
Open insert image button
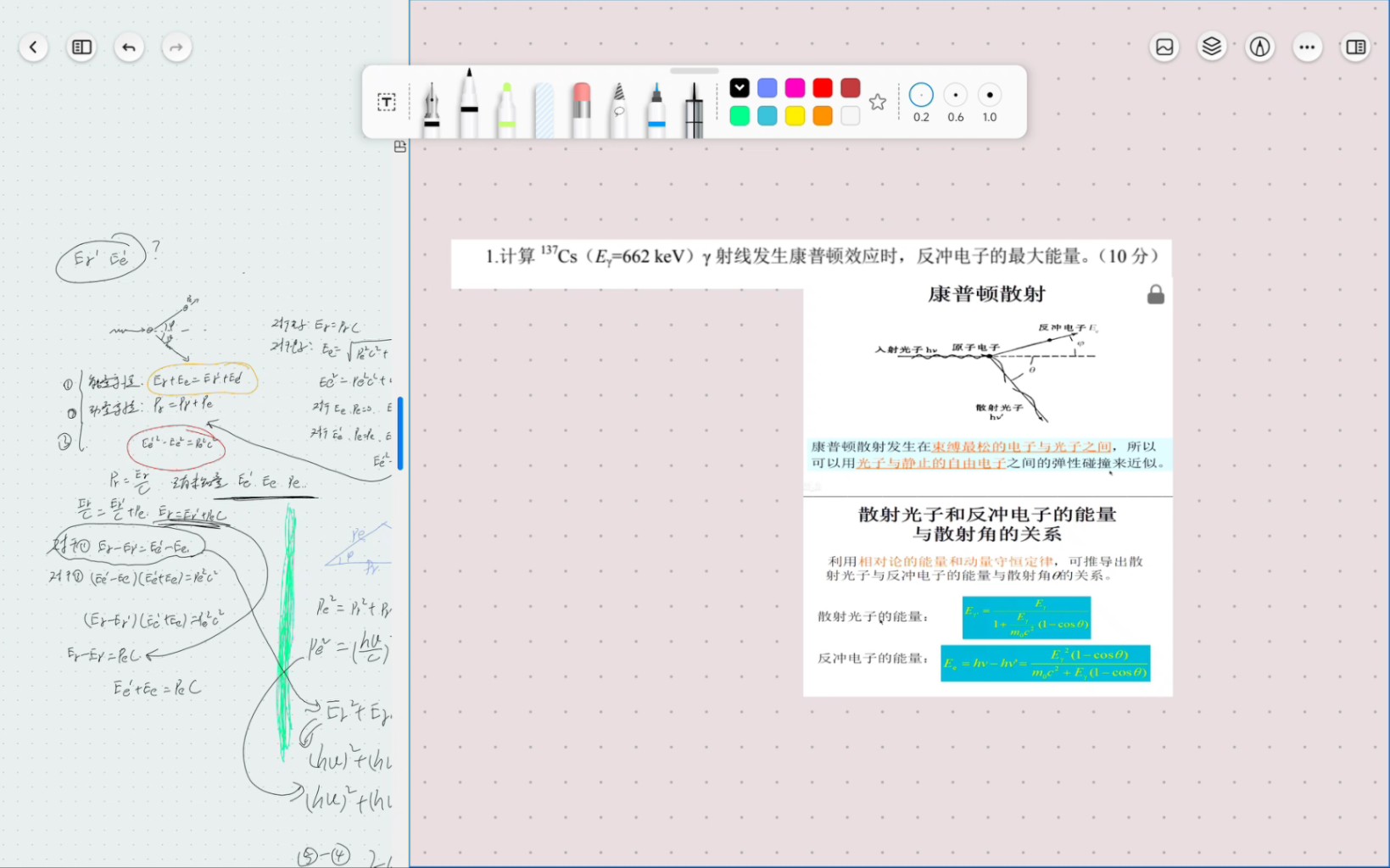[x=1164, y=47]
